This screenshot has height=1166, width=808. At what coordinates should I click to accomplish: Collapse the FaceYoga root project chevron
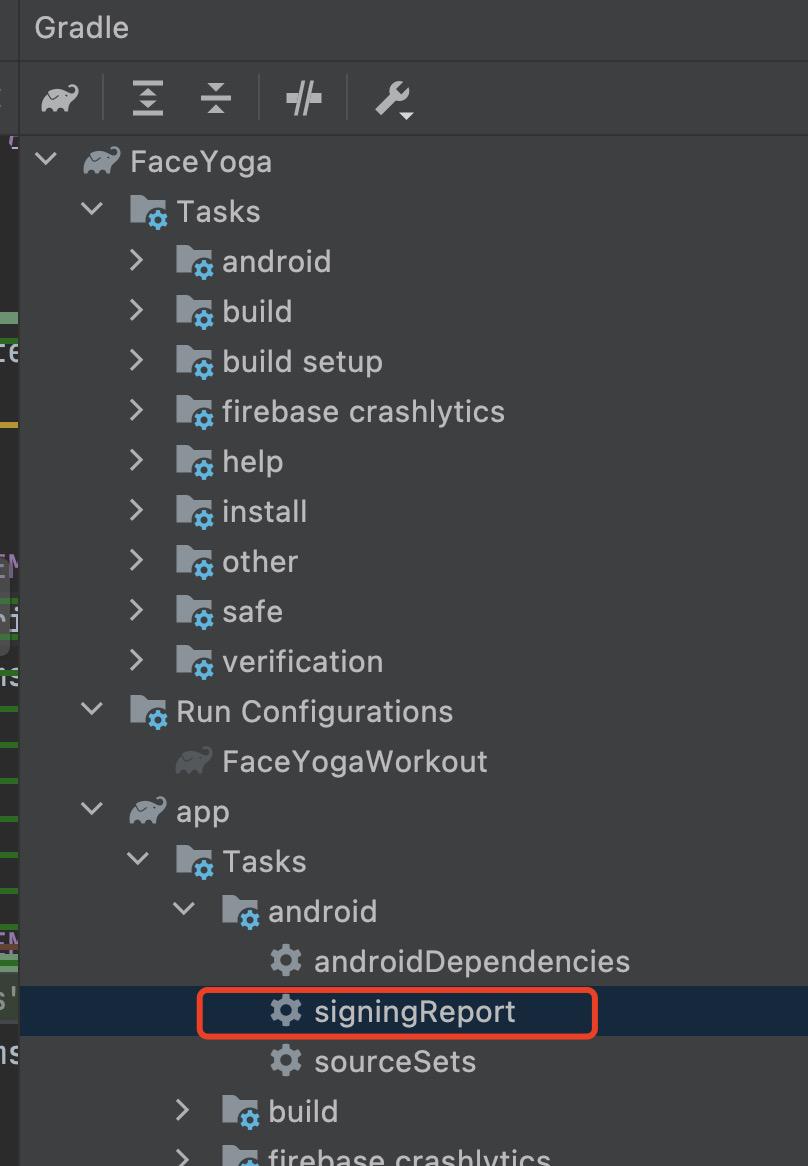46,158
